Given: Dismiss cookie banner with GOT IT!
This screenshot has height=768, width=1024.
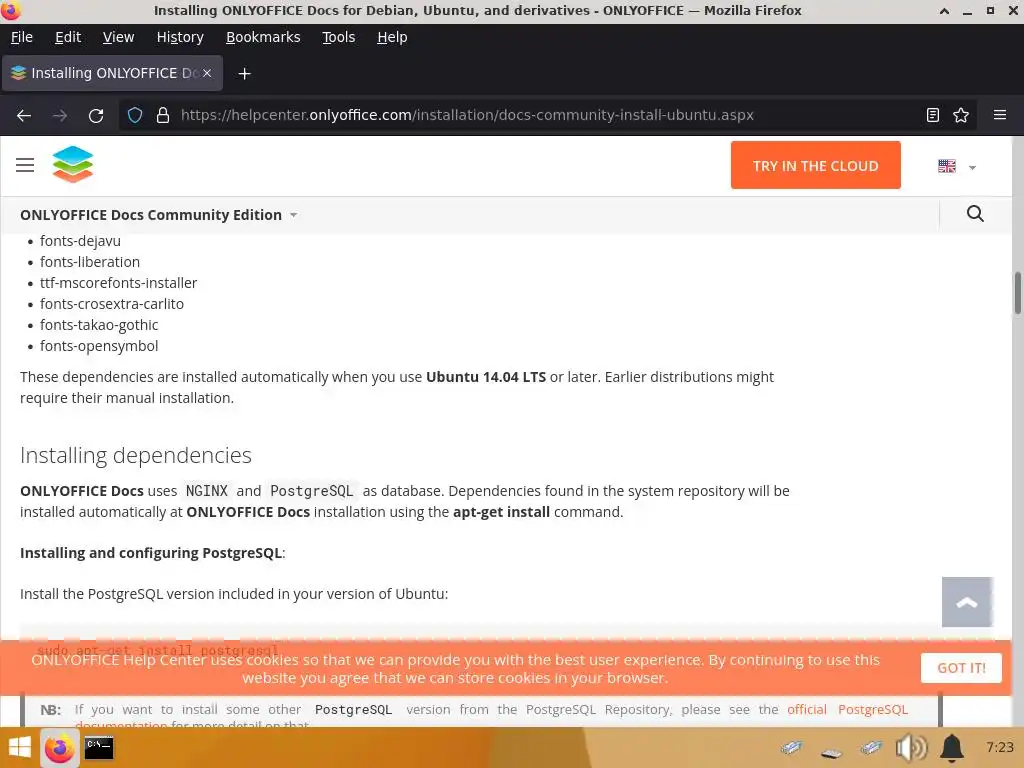Looking at the screenshot, I should coord(961,668).
